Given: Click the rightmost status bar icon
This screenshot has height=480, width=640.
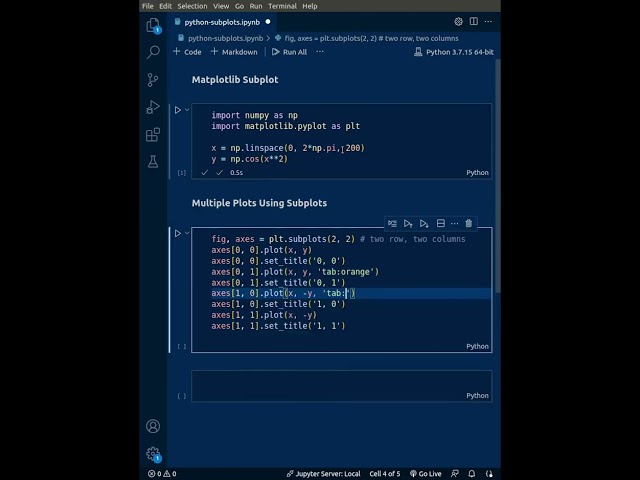Looking at the screenshot, I should 489,473.
